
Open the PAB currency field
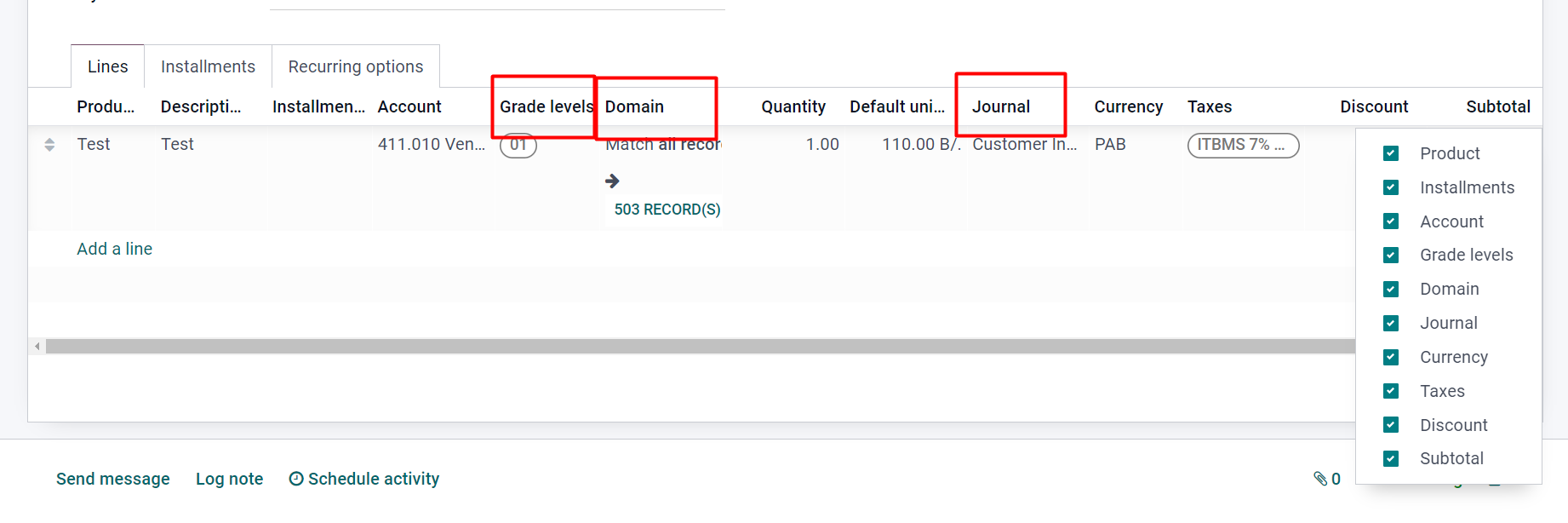click(1110, 145)
